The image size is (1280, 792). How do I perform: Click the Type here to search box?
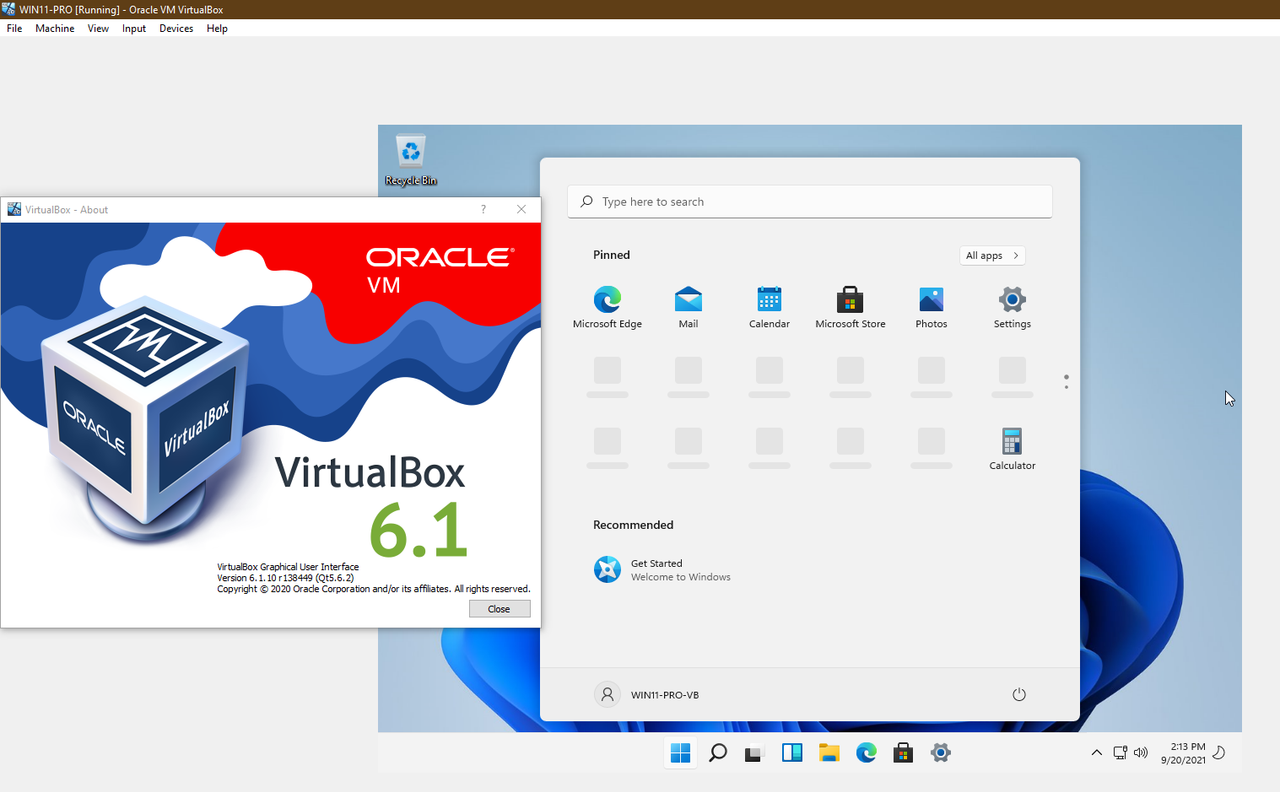810,201
